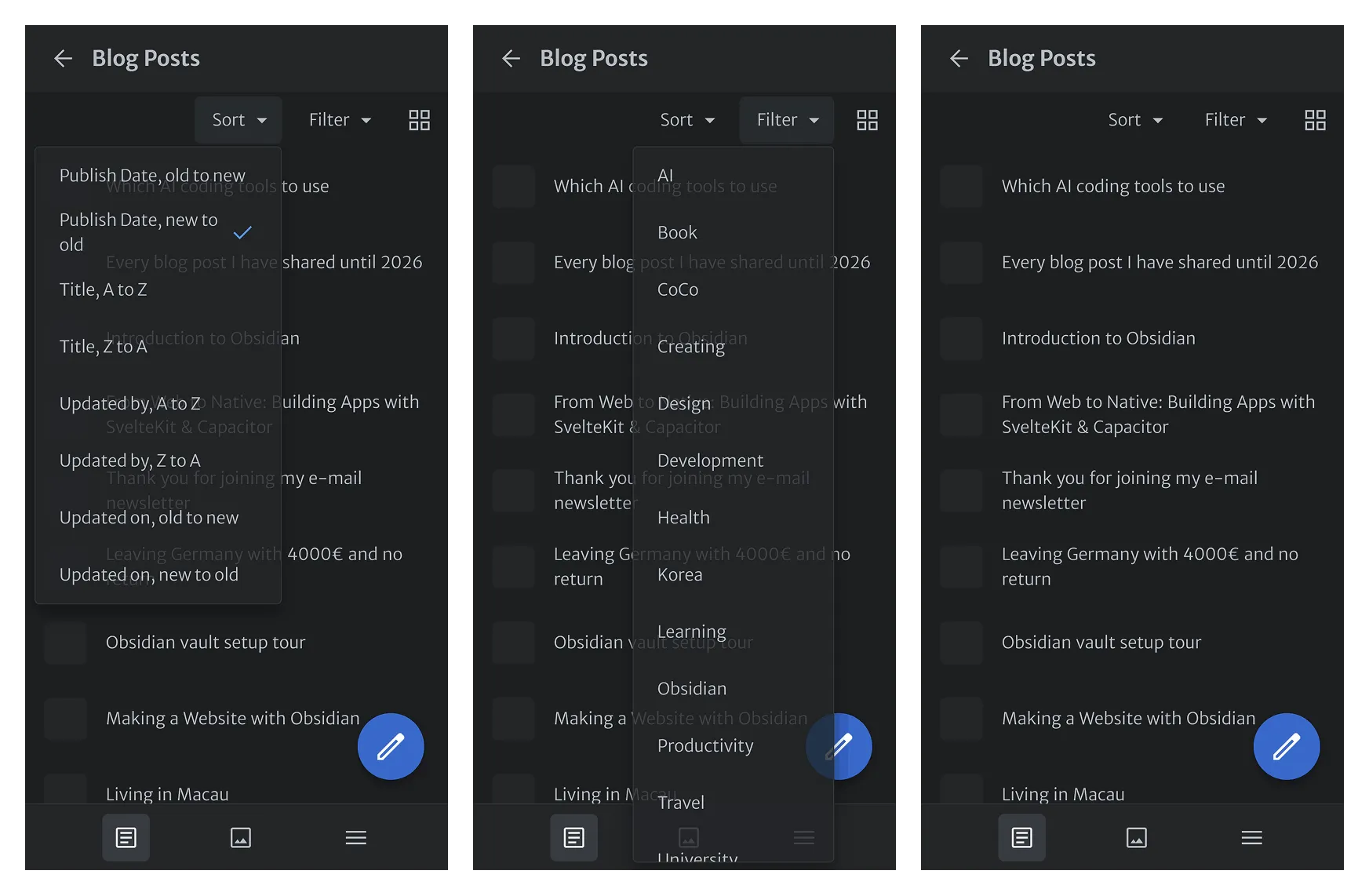Open Filter dropdown in right screen
Image resolution: width=1369 pixels, height=896 pixels.
point(1236,120)
